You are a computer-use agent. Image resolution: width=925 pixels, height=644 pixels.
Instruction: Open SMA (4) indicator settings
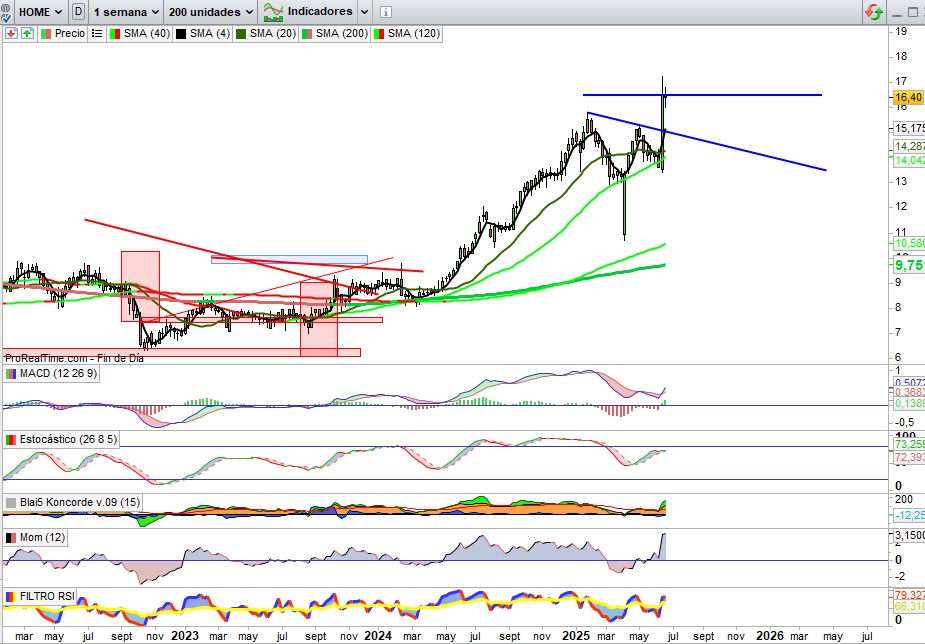coord(202,34)
